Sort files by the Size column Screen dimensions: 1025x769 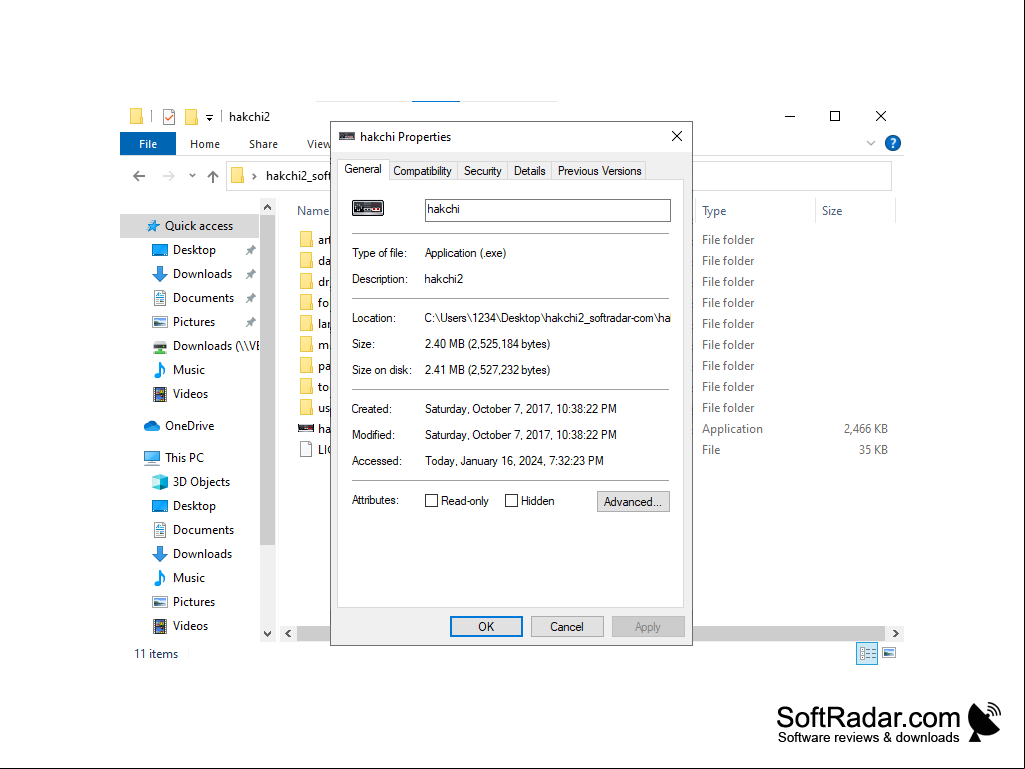pos(832,211)
